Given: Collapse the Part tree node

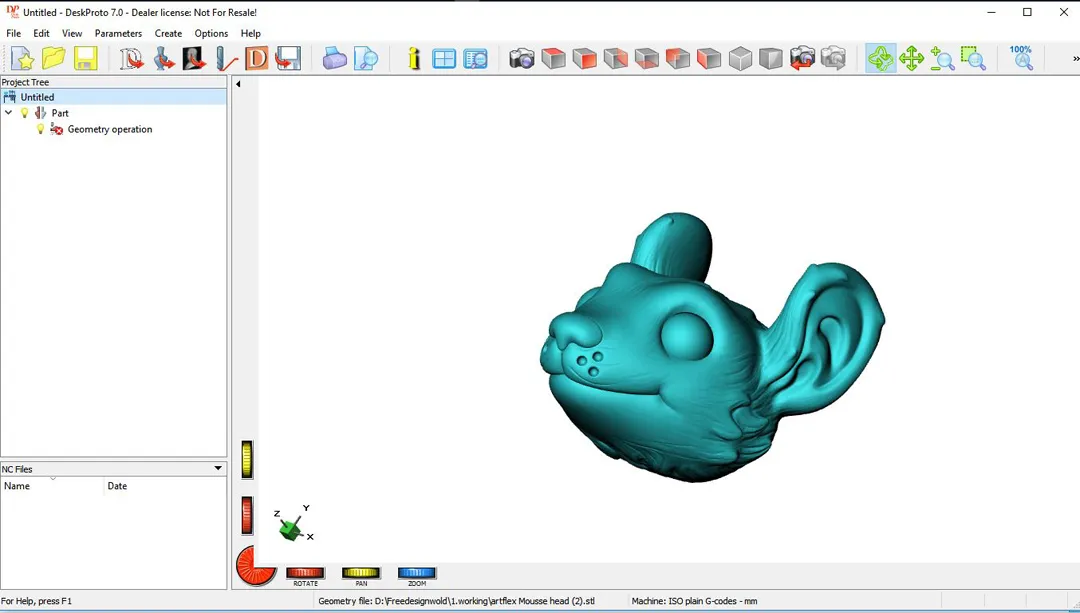Looking at the screenshot, I should click(x=9, y=112).
